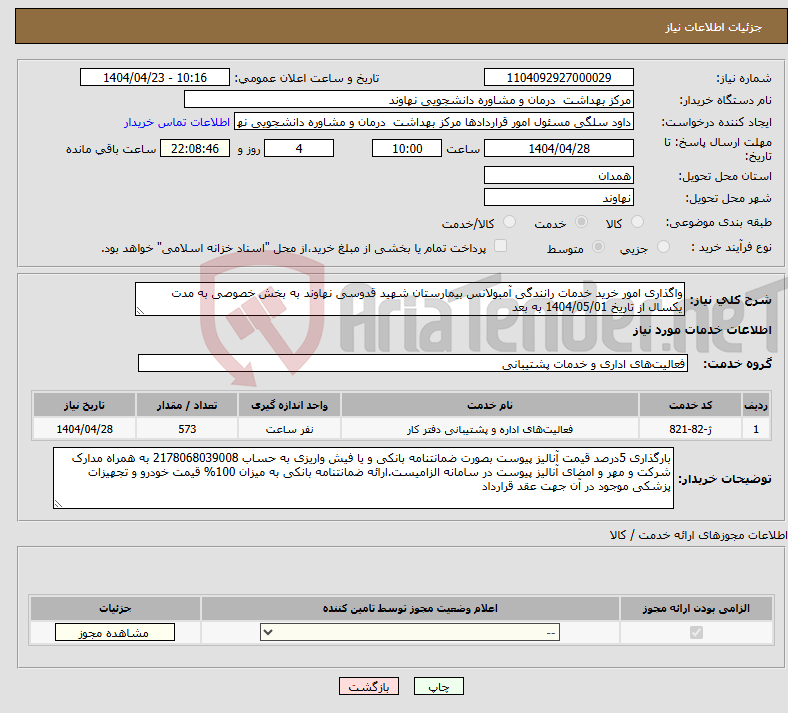Click the تعداد / مقدار column header
This screenshot has width=788, height=713.
pos(187,405)
